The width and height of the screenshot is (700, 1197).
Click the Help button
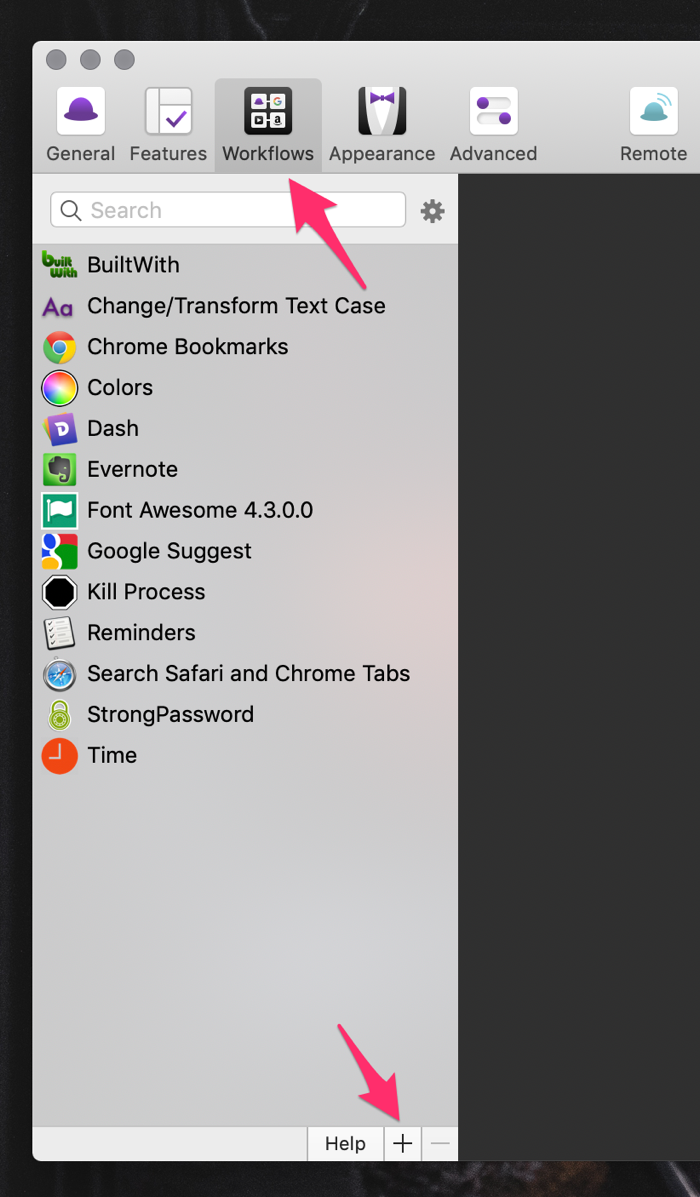click(345, 1144)
